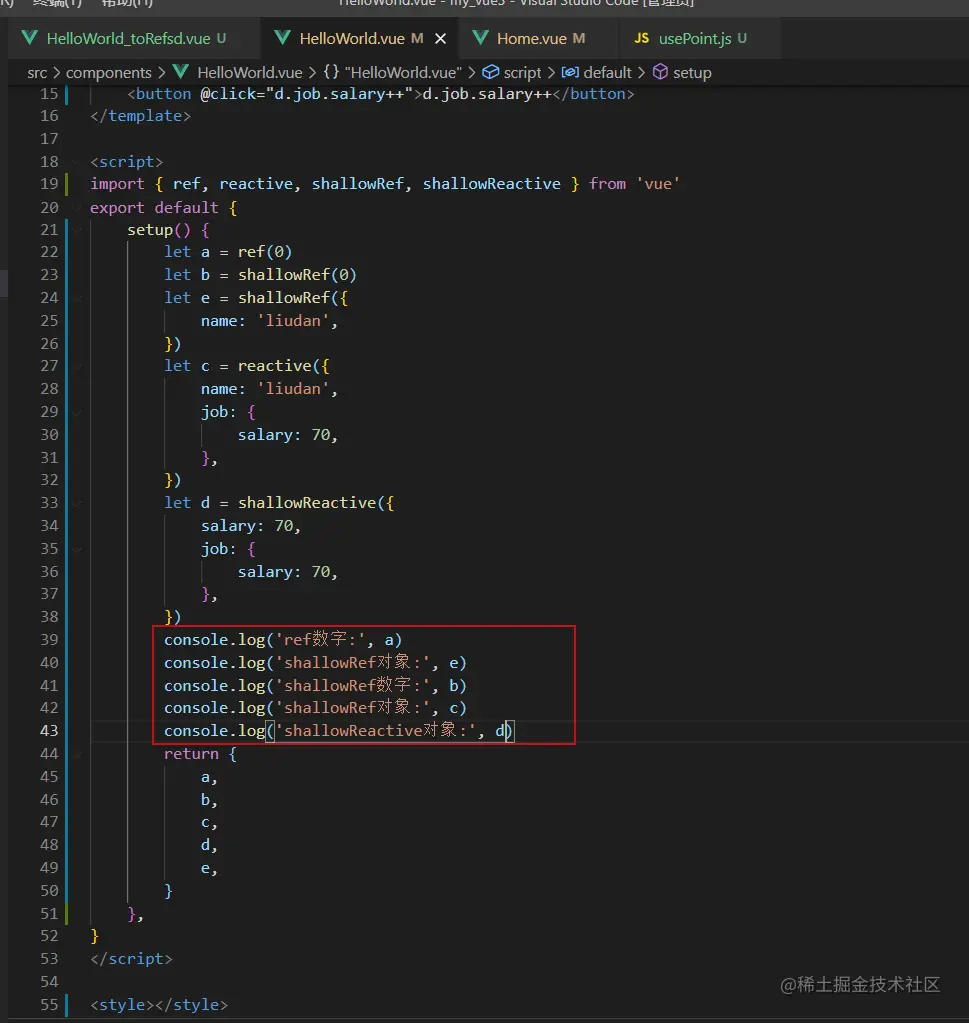
Task: Click the Vue icon on Home.vue tab
Action: [x=480, y=38]
